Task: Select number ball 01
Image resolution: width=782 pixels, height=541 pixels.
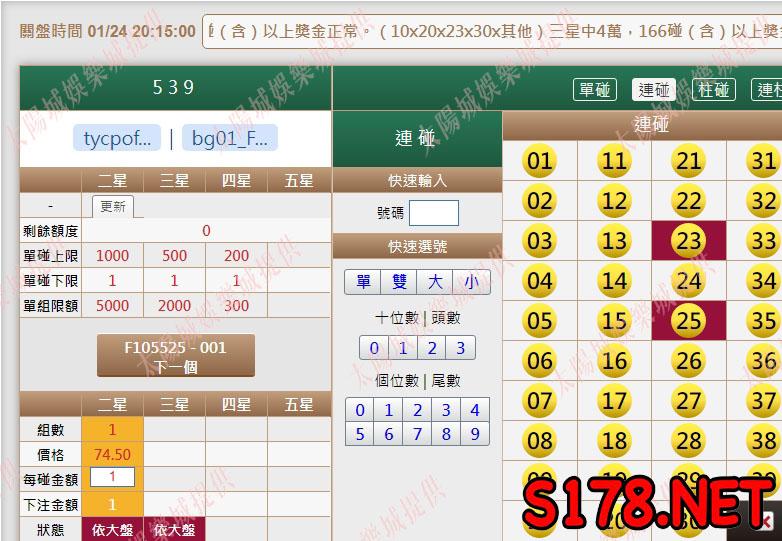Action: pyautogui.click(x=539, y=161)
